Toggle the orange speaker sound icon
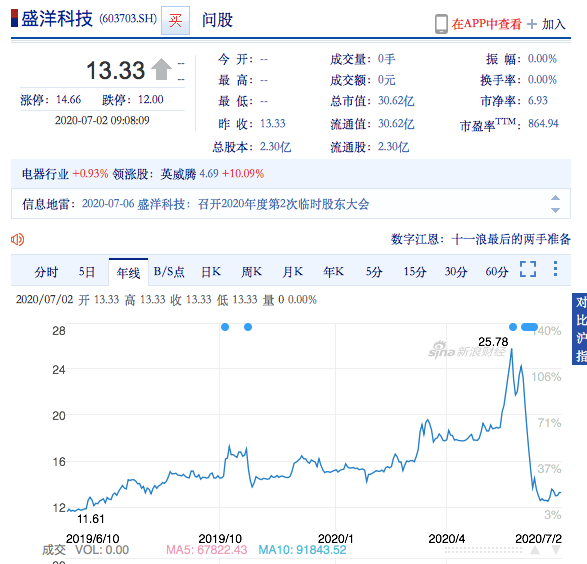The height and width of the screenshot is (564, 587). point(18,239)
